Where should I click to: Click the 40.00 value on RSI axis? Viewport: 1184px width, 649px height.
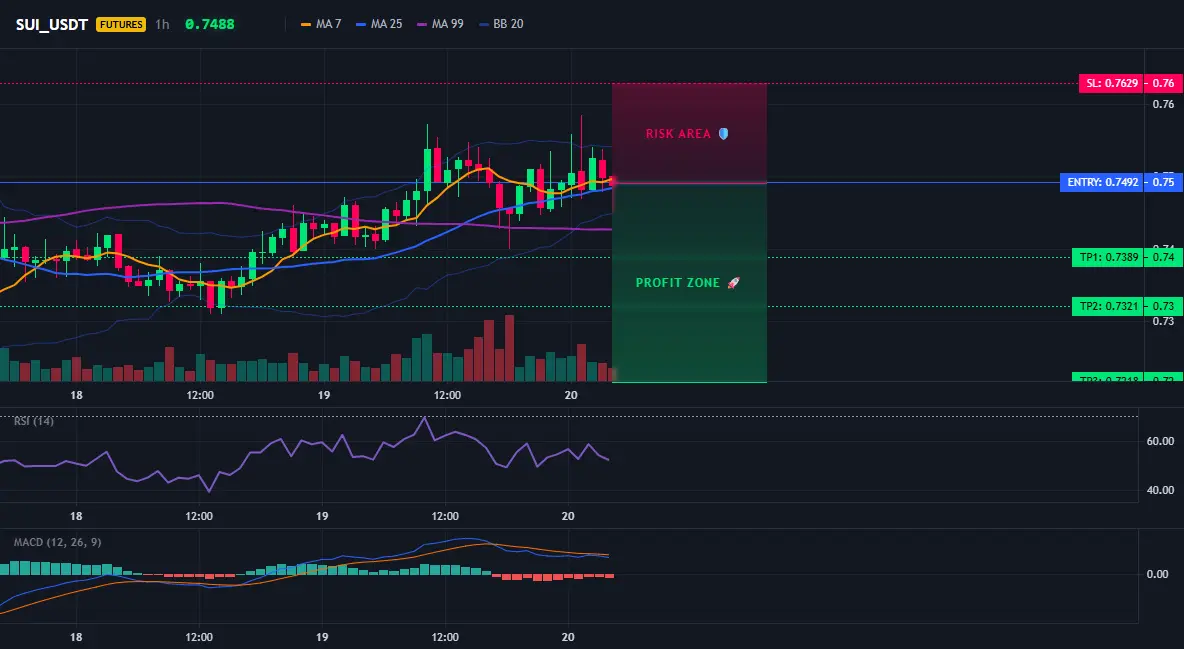click(x=1161, y=490)
